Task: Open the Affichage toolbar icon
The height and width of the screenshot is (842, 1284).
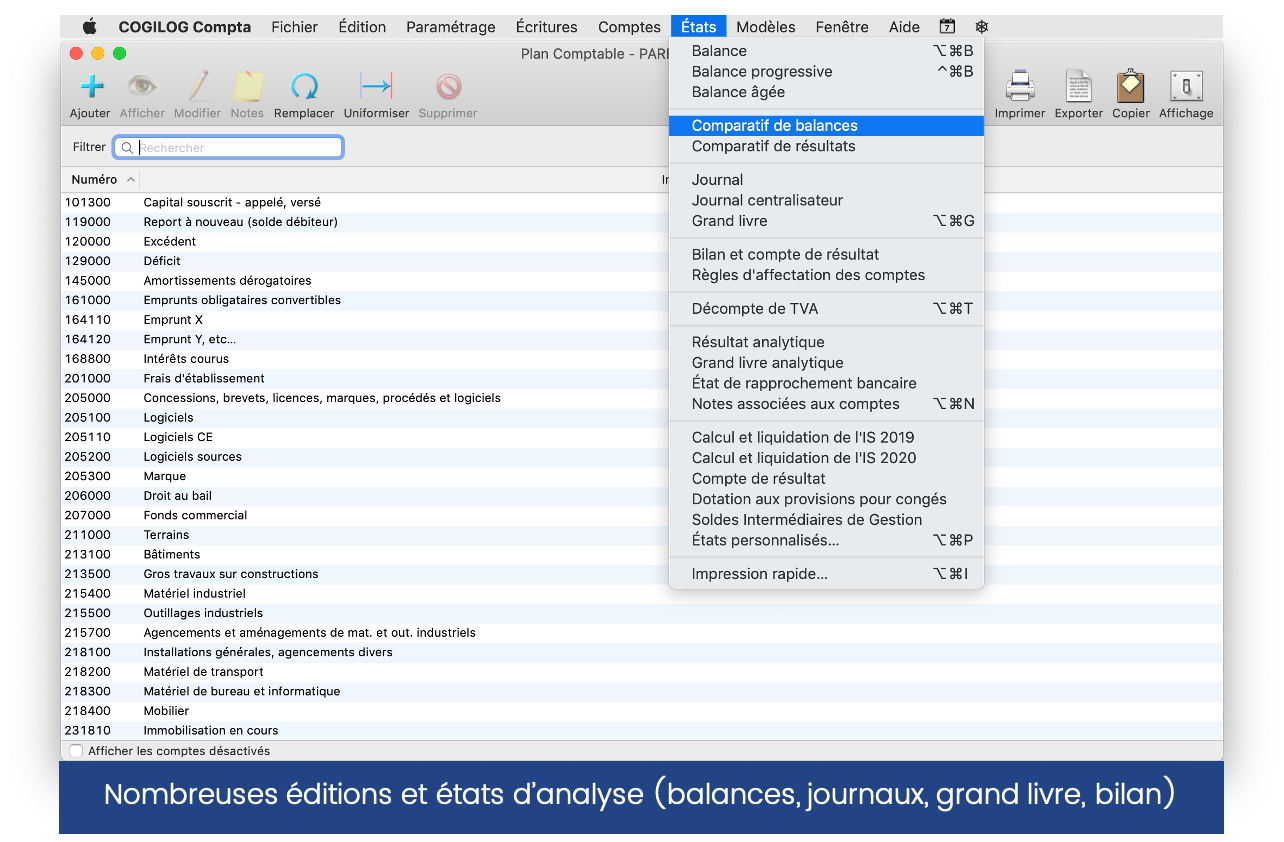Action: [x=1186, y=87]
